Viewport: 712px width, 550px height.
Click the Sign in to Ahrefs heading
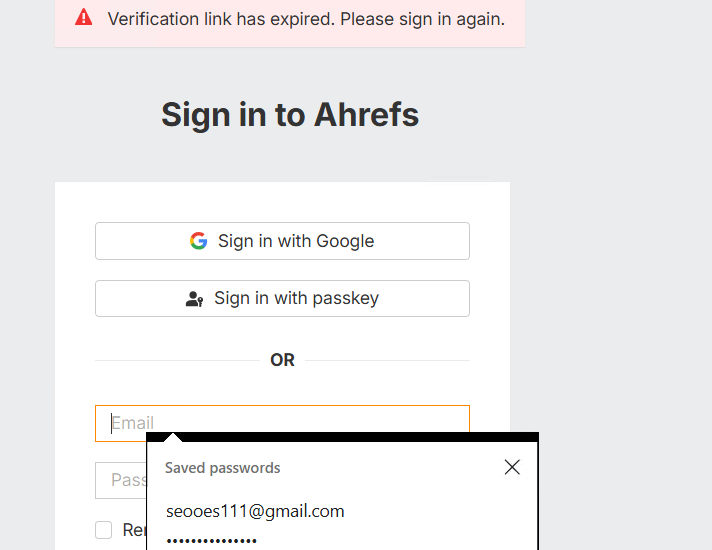[290, 115]
